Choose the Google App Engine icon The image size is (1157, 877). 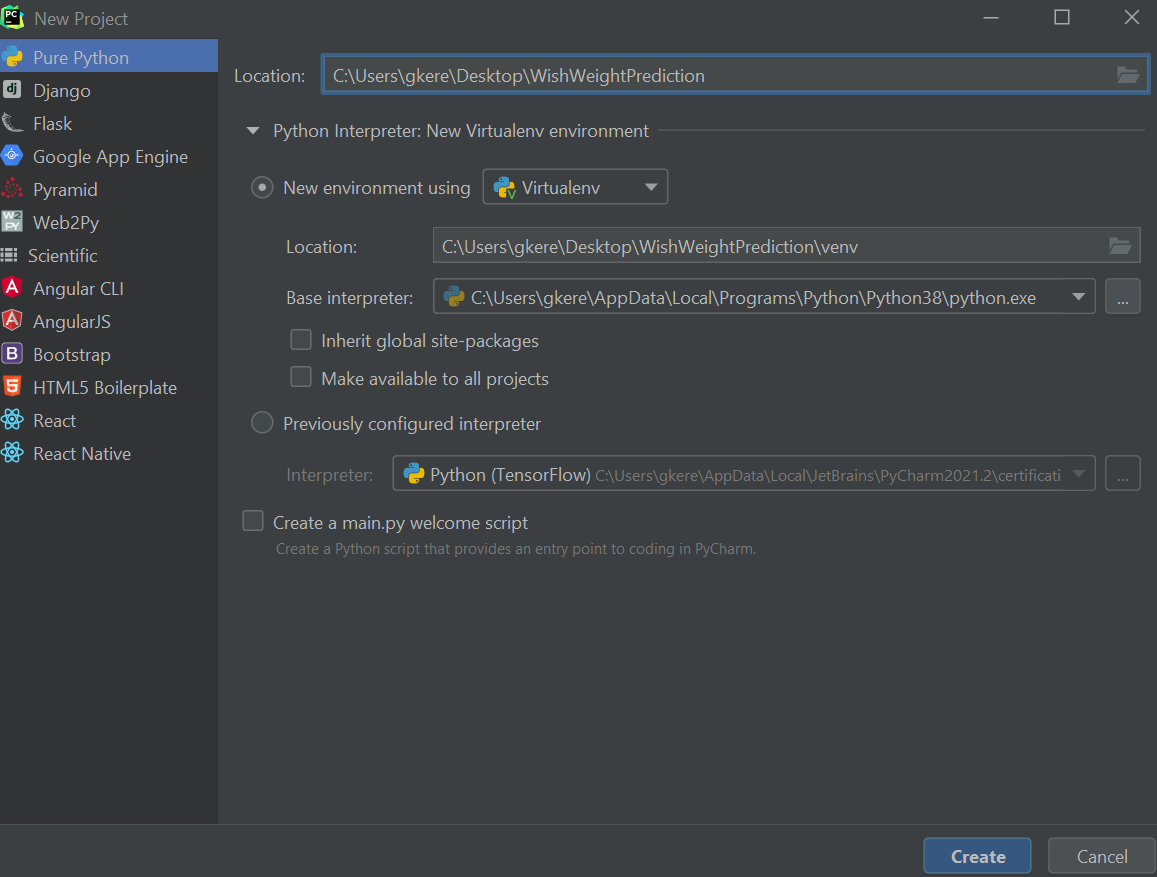(12, 156)
